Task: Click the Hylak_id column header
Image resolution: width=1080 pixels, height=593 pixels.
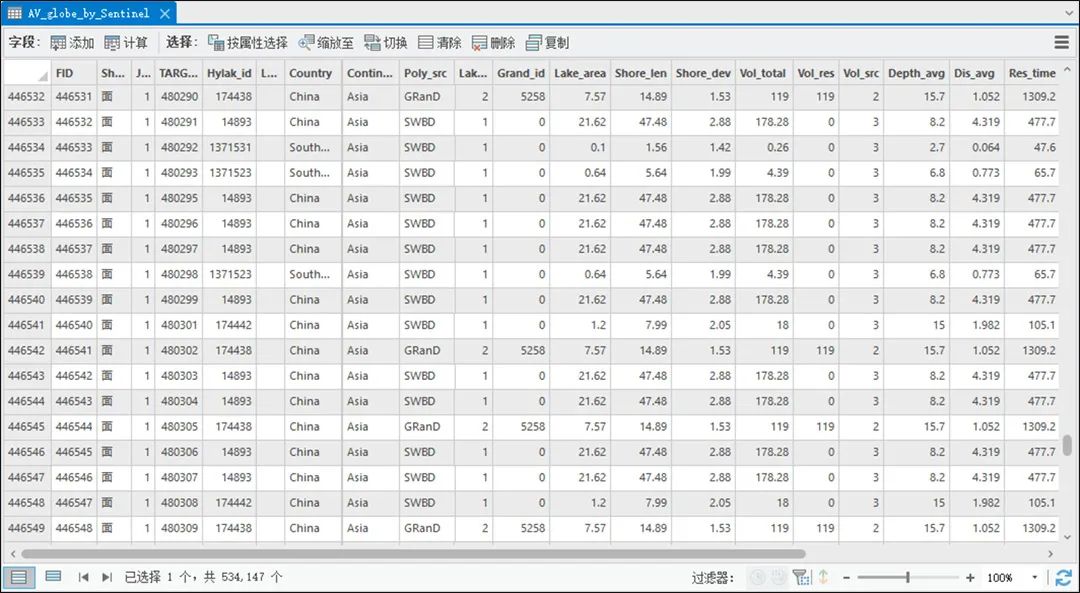Action: (229, 73)
